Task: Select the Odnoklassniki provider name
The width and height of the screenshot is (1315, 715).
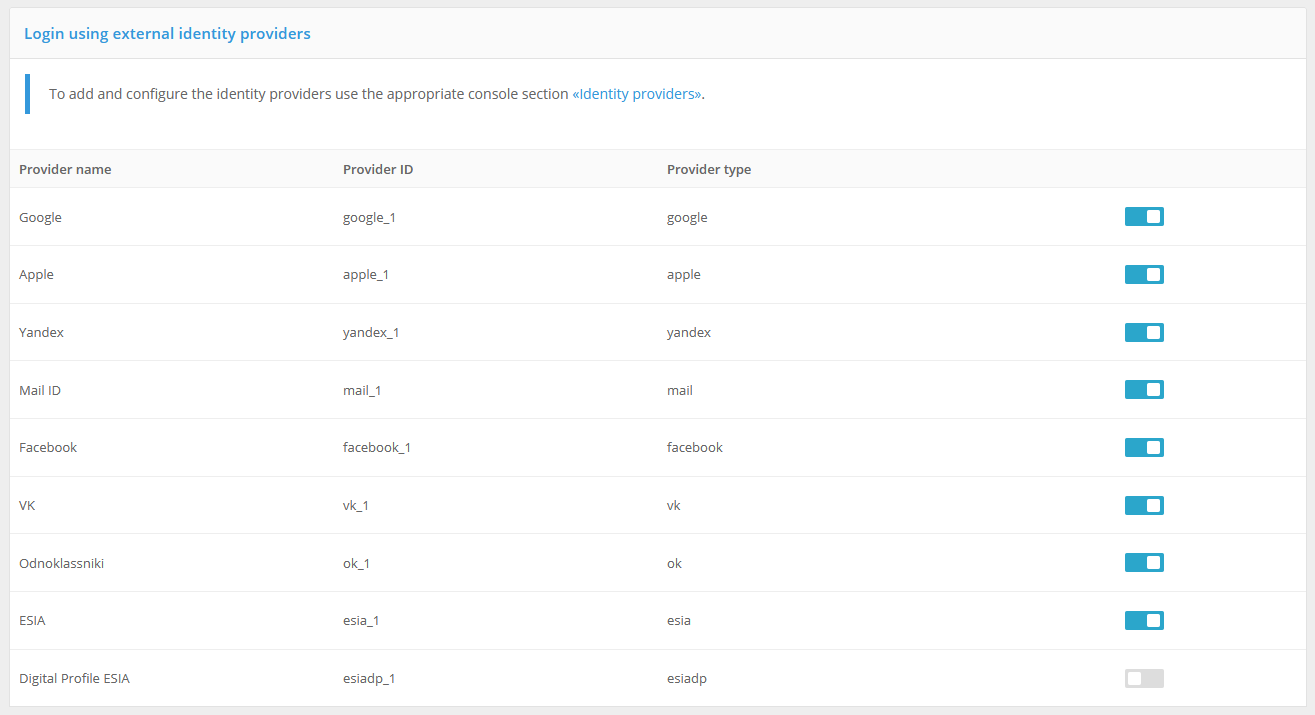Action: point(61,563)
